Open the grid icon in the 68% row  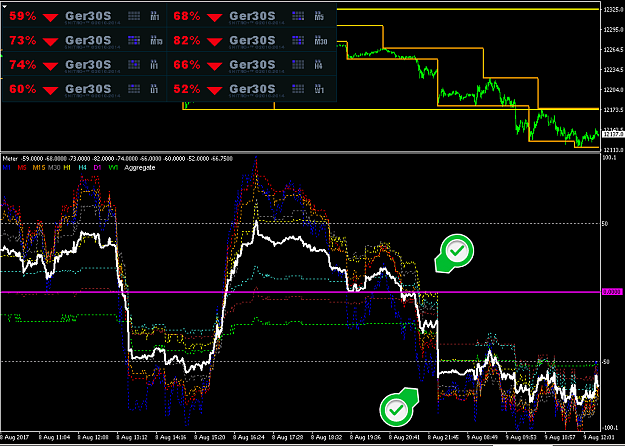pos(298,16)
